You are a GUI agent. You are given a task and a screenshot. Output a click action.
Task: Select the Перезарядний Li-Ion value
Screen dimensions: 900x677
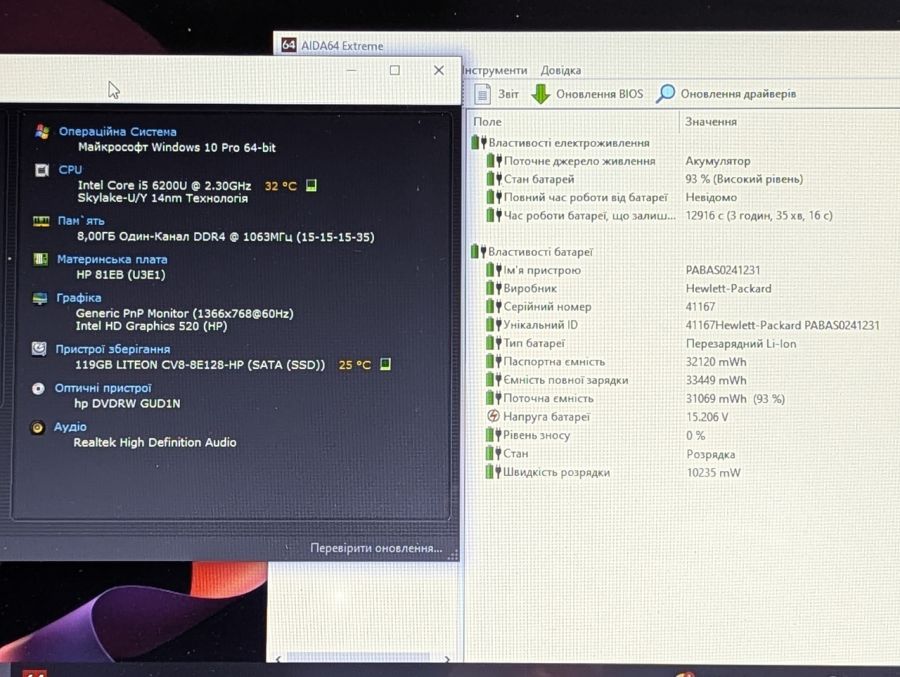pyautogui.click(x=741, y=343)
